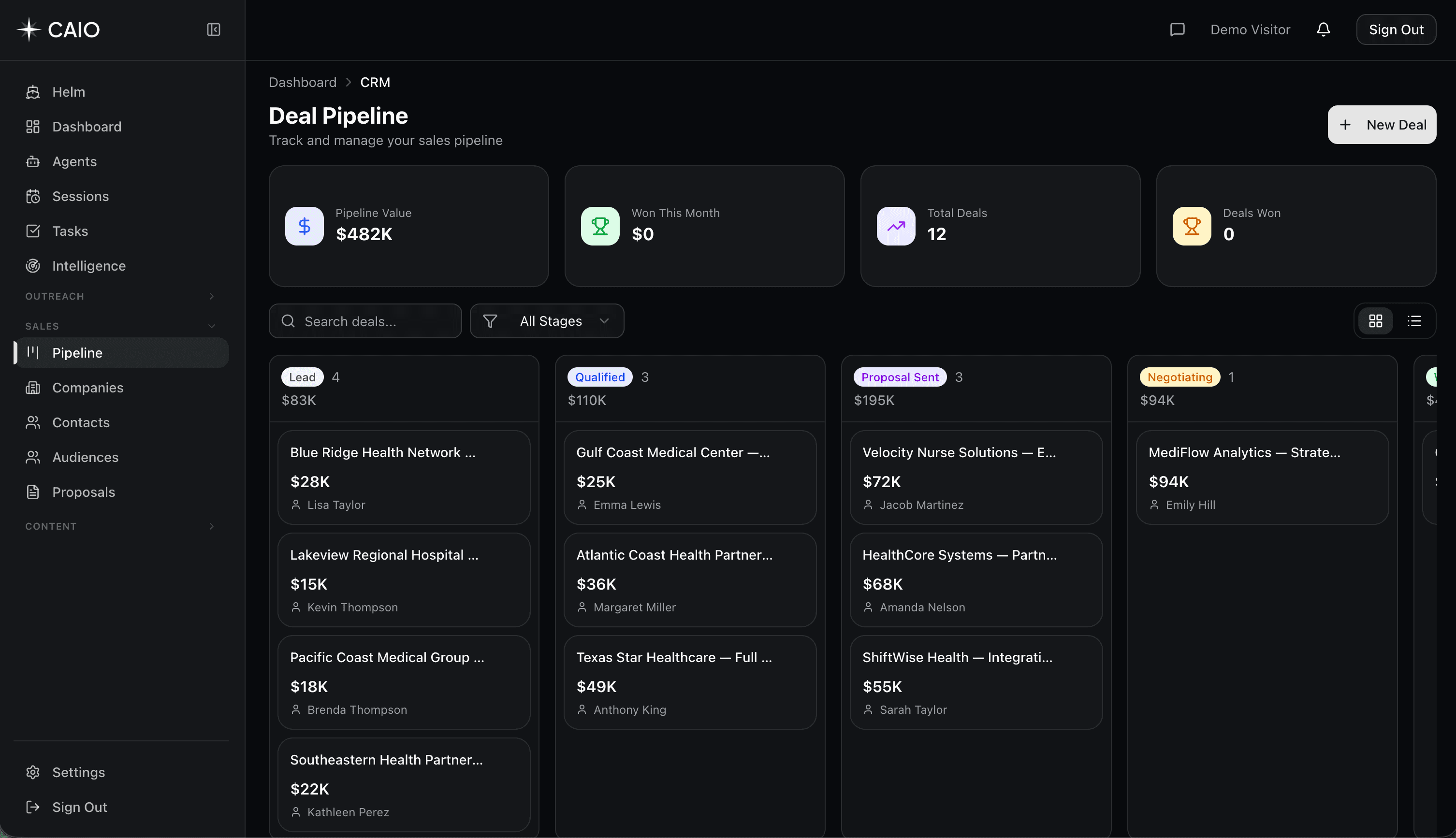1456x838 pixels.
Task: Enable the kanban grid view
Action: (1376, 320)
